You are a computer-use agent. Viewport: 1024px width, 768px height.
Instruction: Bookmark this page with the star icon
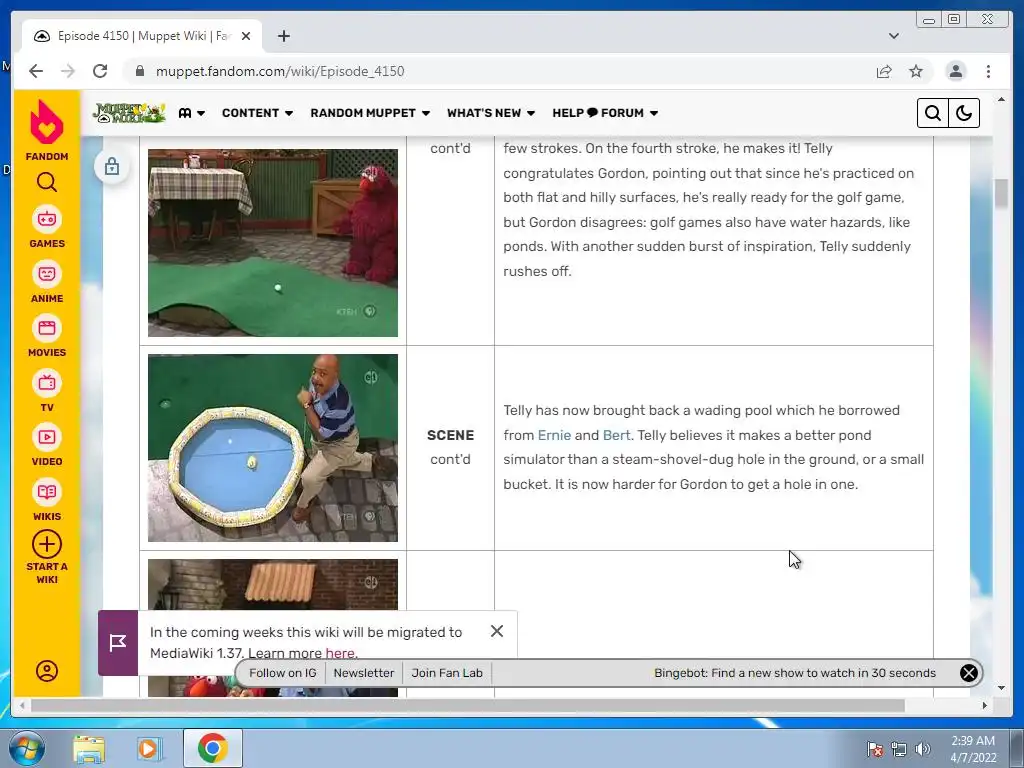[916, 71]
